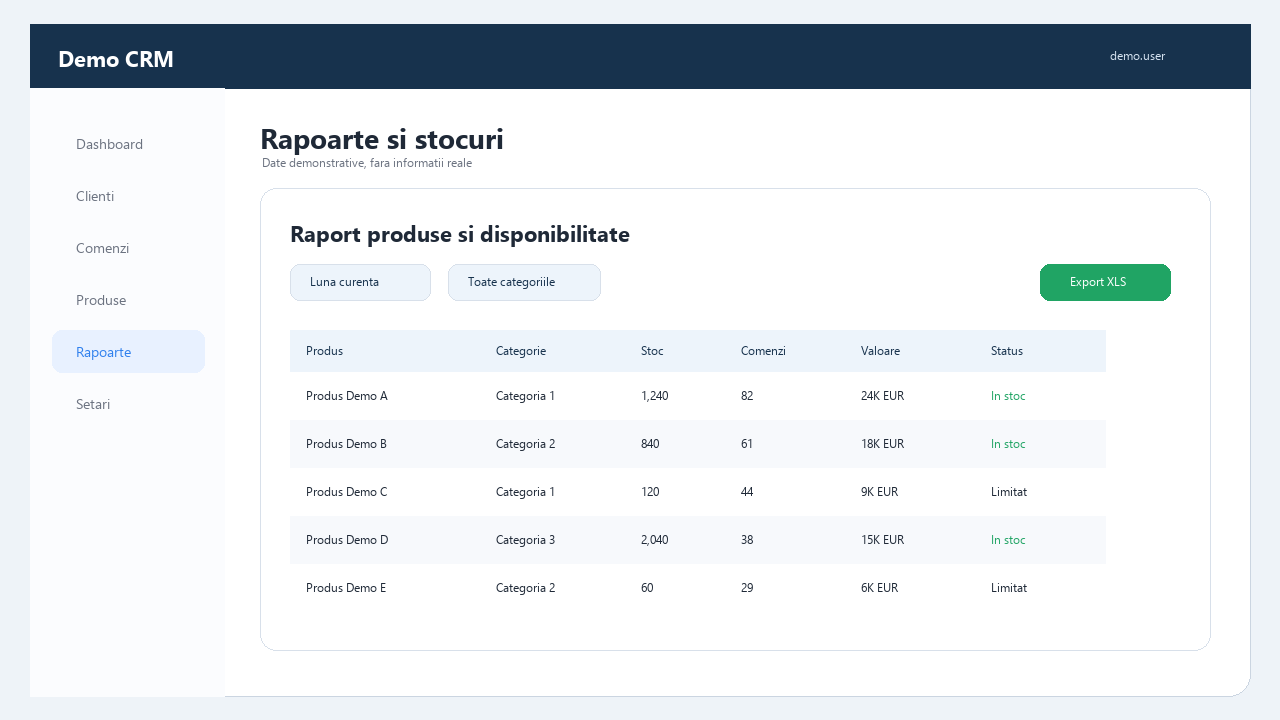Select the Produs Demo A row name
The image size is (1280, 720).
click(347, 396)
